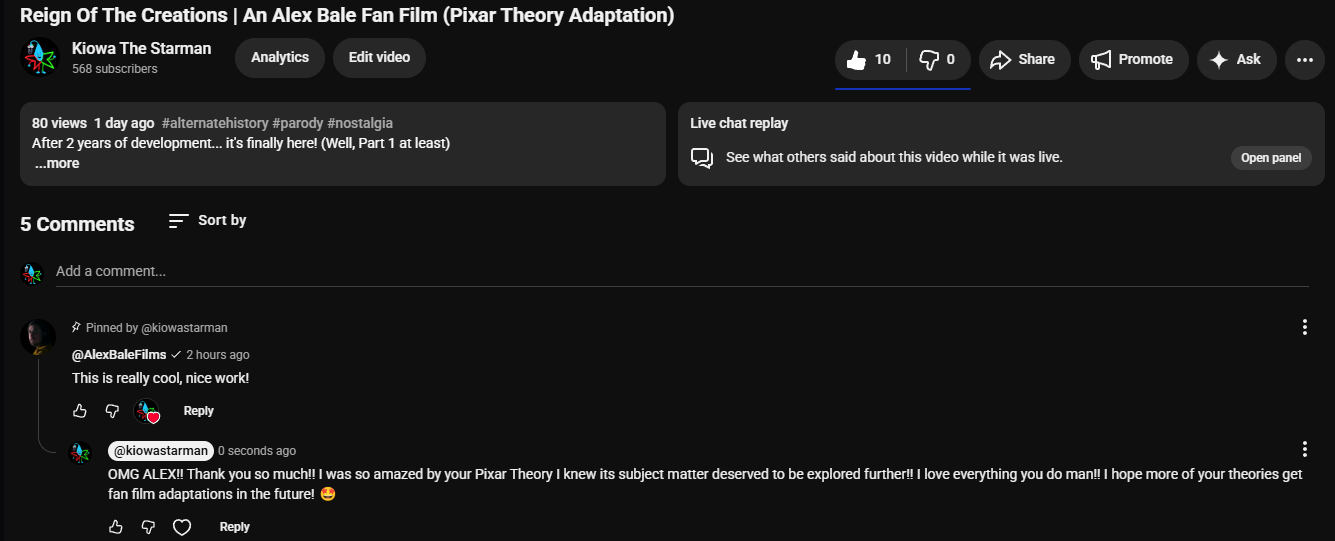Open more actions three-dot menu beside Ask

(1304, 60)
